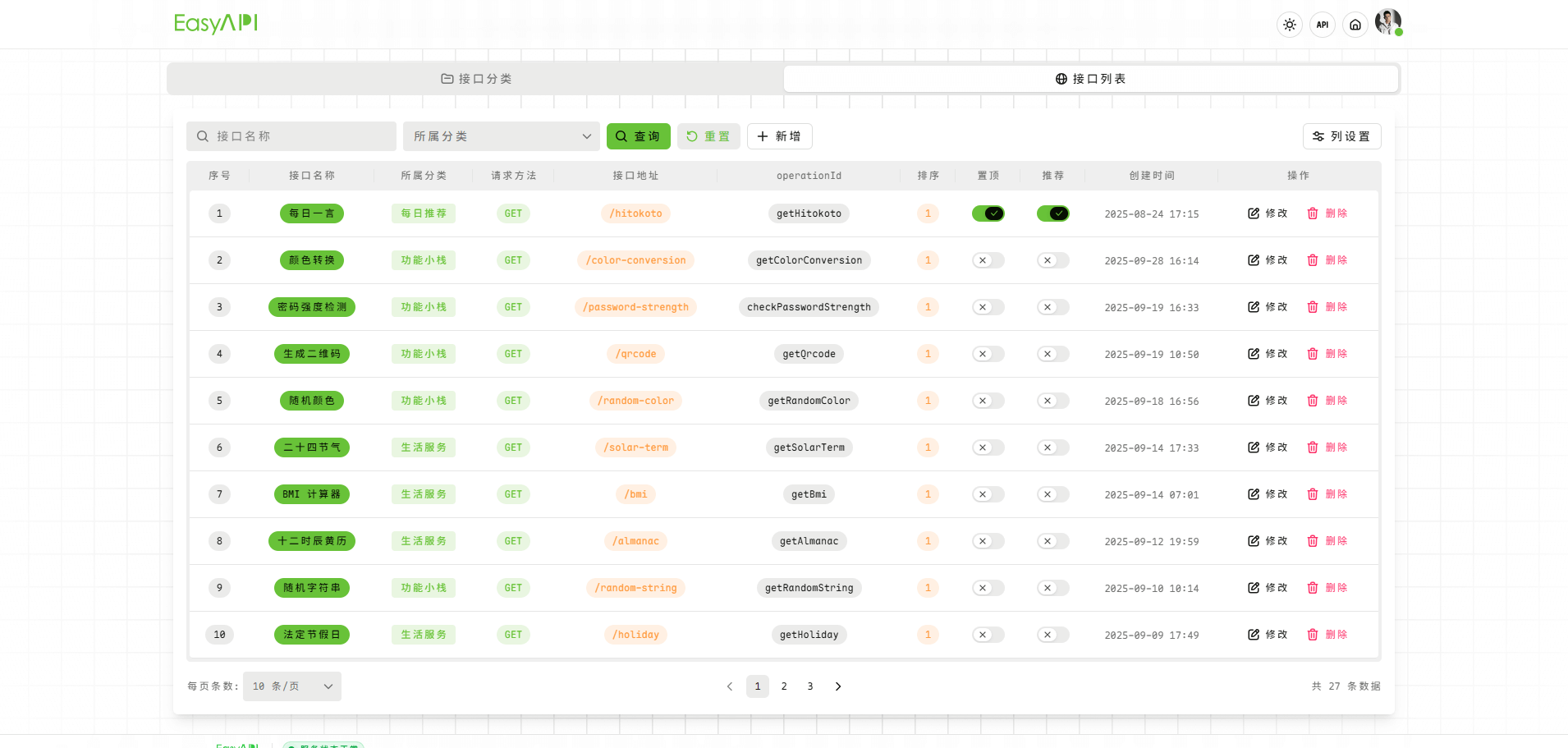Open 列设置 column settings
This screenshot has height=748, width=1568.
1341,136
